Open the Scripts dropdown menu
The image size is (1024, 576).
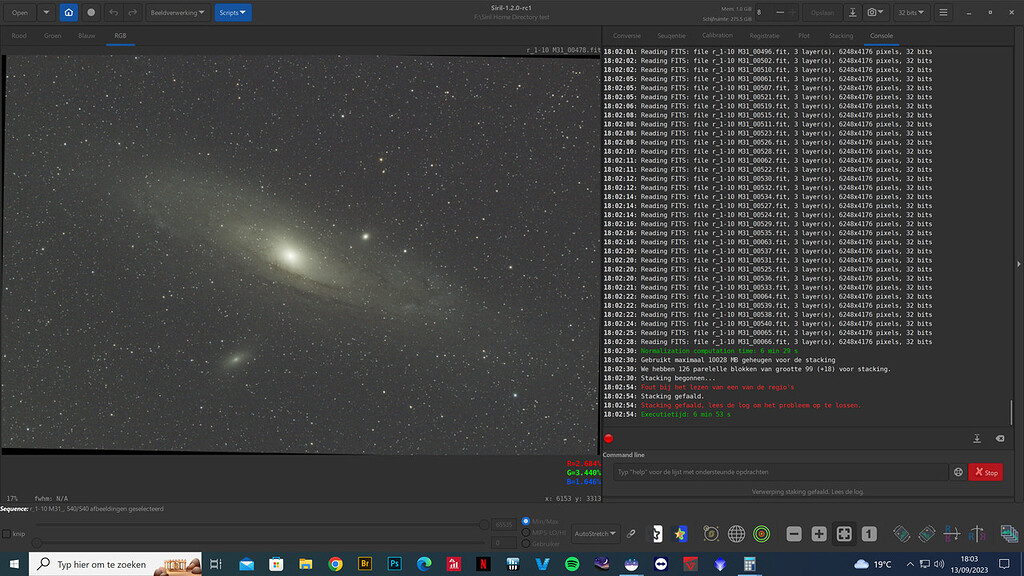(x=232, y=12)
